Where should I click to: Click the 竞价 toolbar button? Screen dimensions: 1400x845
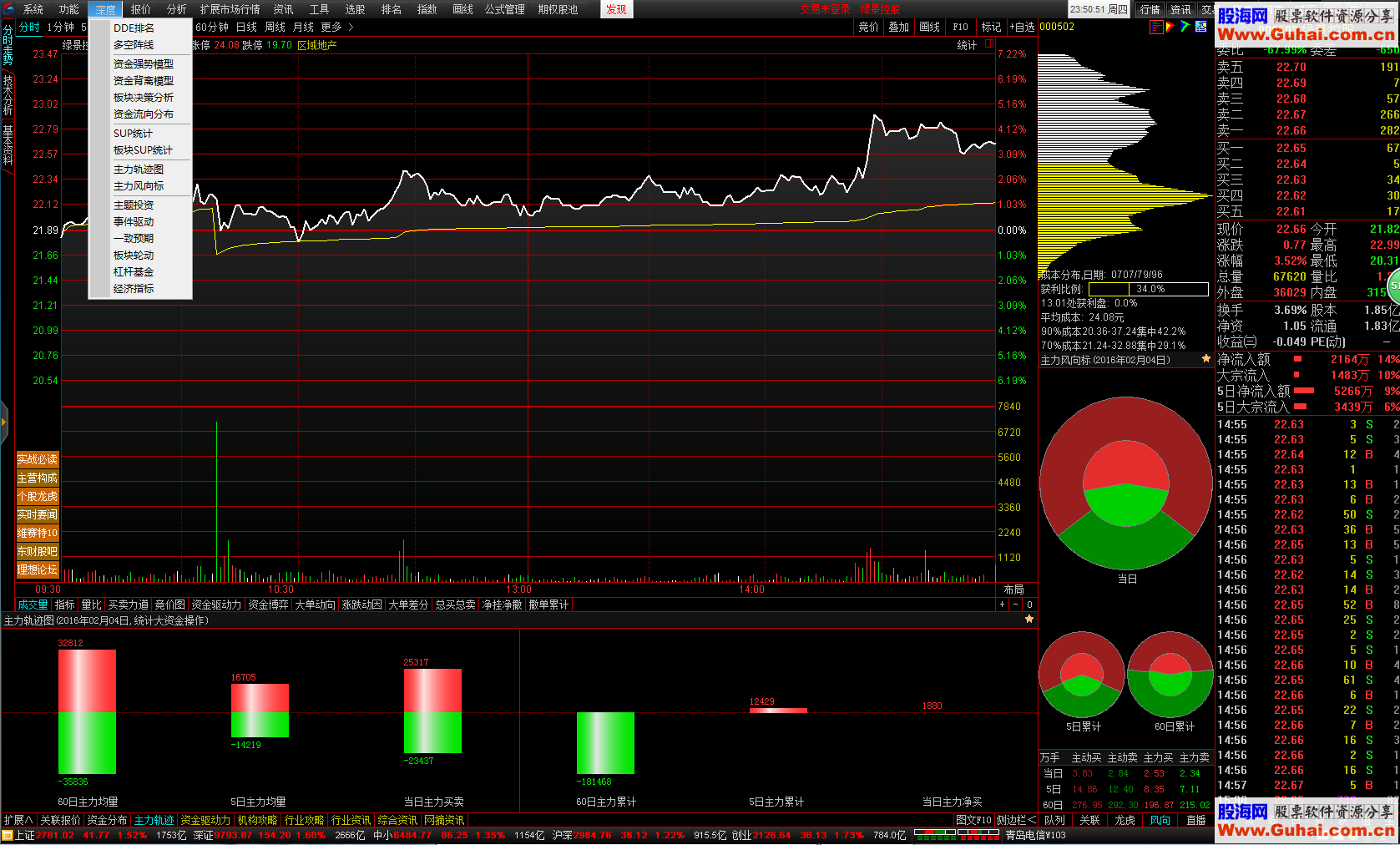[869, 27]
